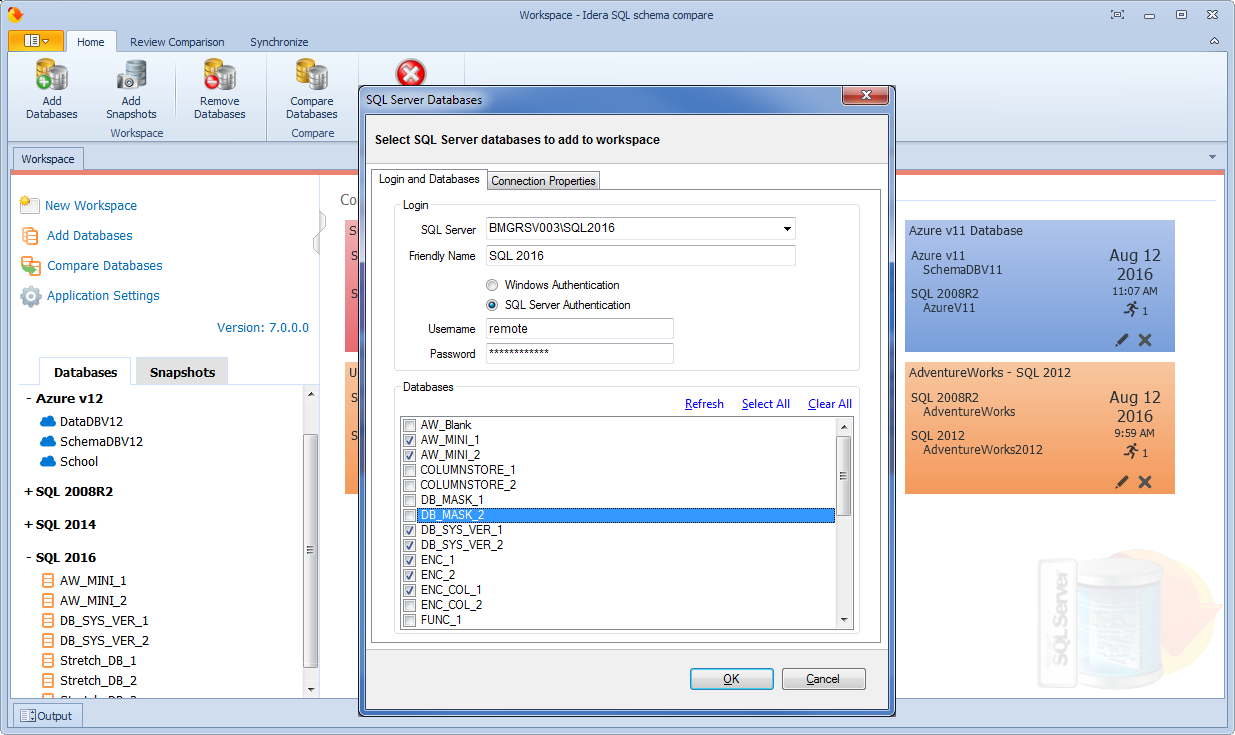Click the Compare Databases sidebar icon
Viewport: 1235px width, 735px height.
pyautogui.click(x=30, y=266)
